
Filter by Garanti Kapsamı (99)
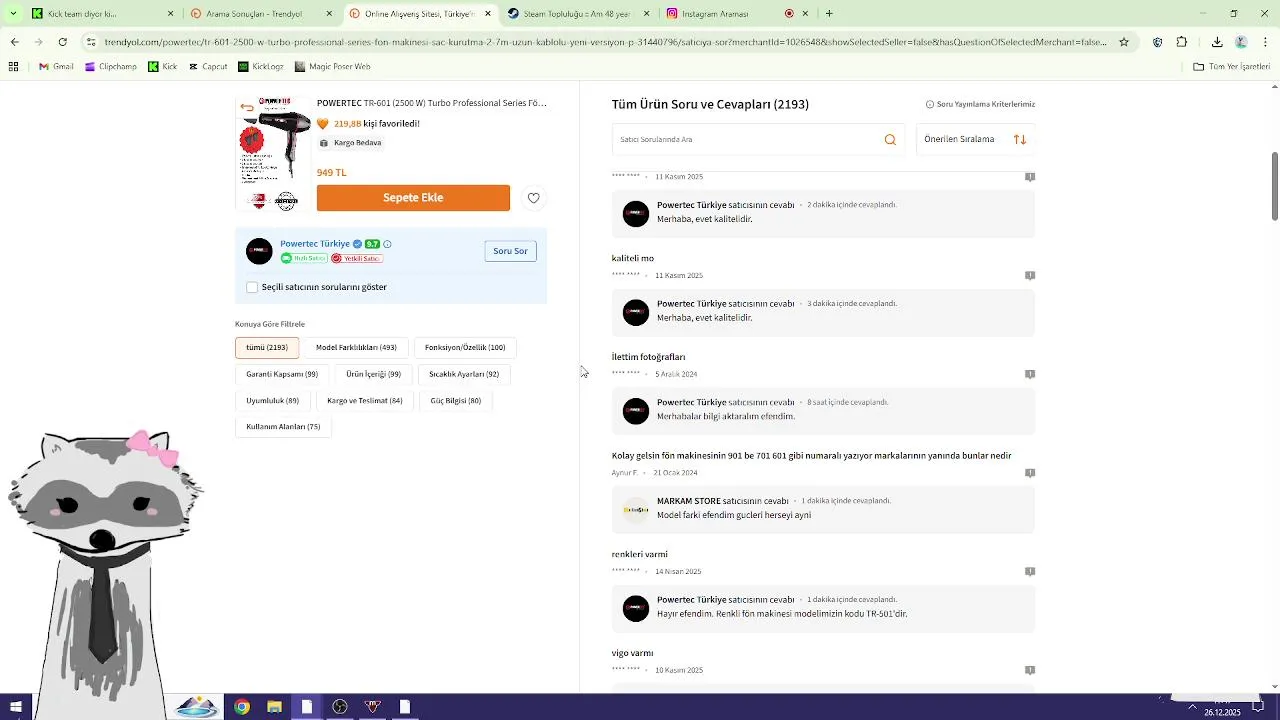(282, 374)
